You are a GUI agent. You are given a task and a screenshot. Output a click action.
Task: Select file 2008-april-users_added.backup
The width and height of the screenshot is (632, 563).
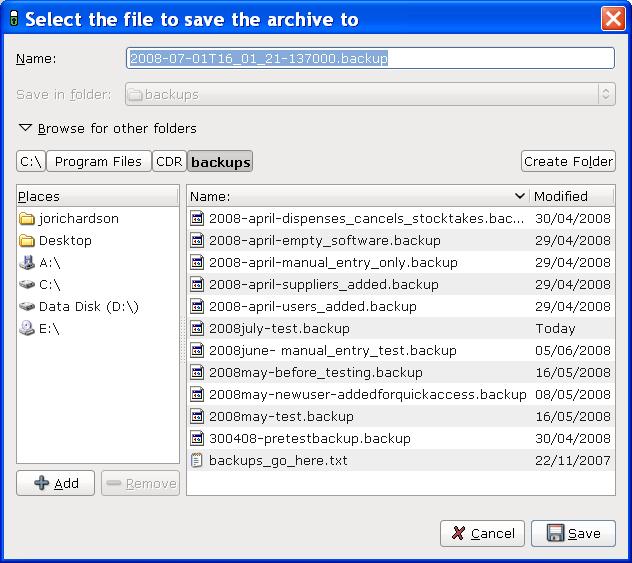[401, 307]
